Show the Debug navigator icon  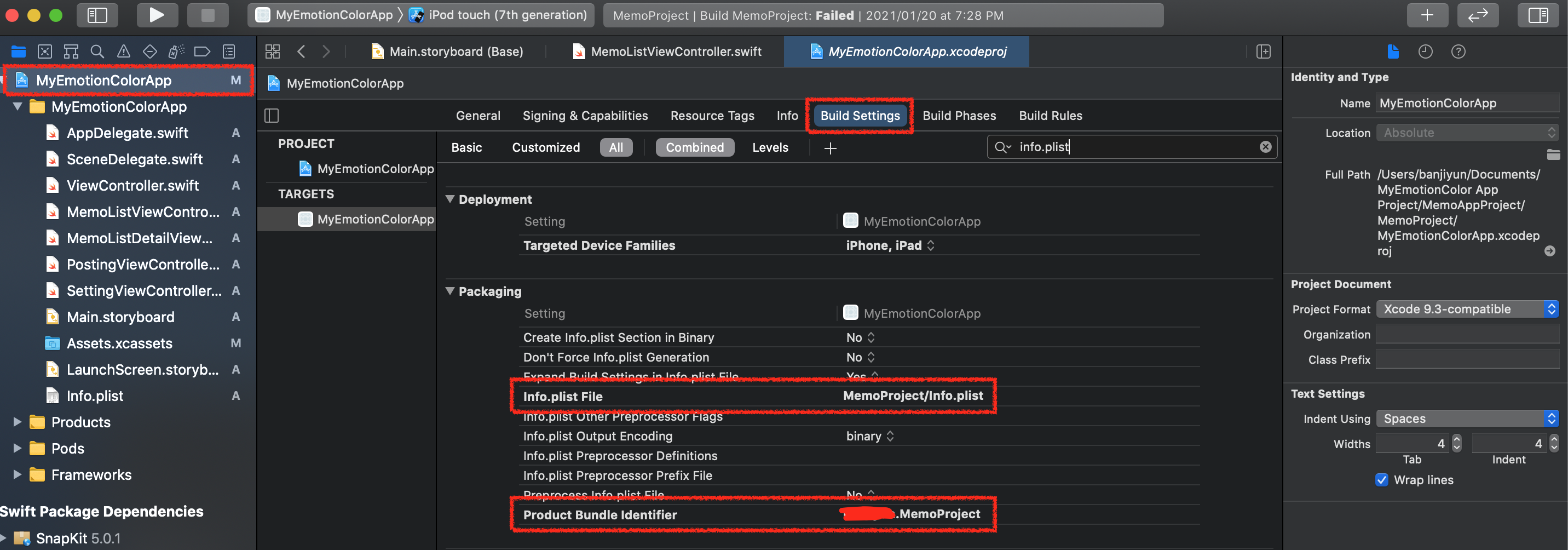click(x=176, y=52)
